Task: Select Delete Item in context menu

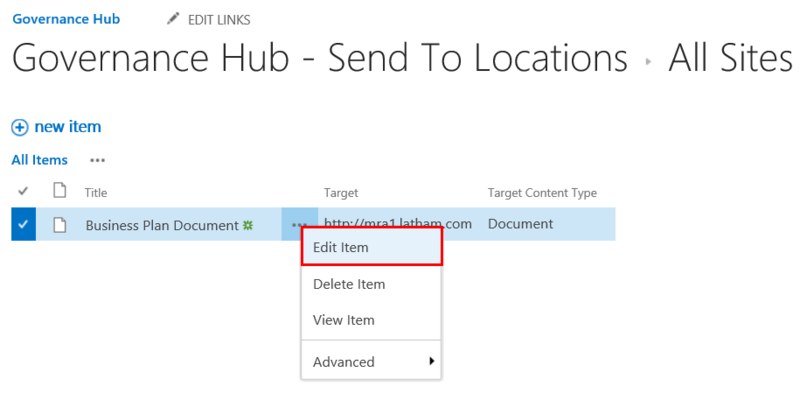Action: click(349, 284)
